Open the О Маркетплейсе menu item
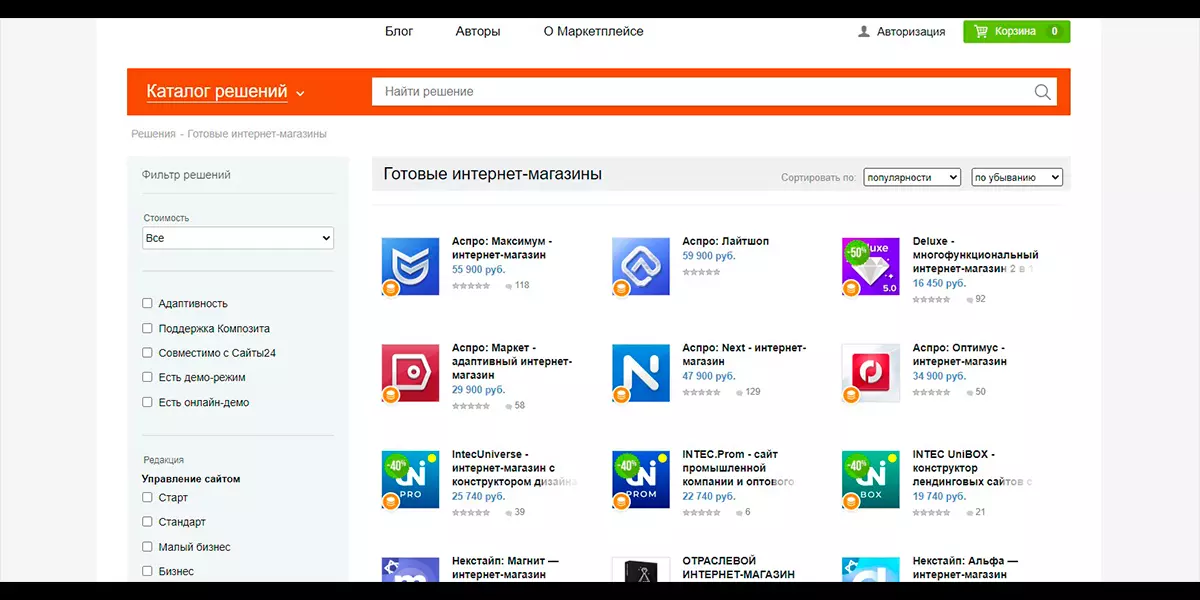This screenshot has width=1200, height=600. (594, 31)
